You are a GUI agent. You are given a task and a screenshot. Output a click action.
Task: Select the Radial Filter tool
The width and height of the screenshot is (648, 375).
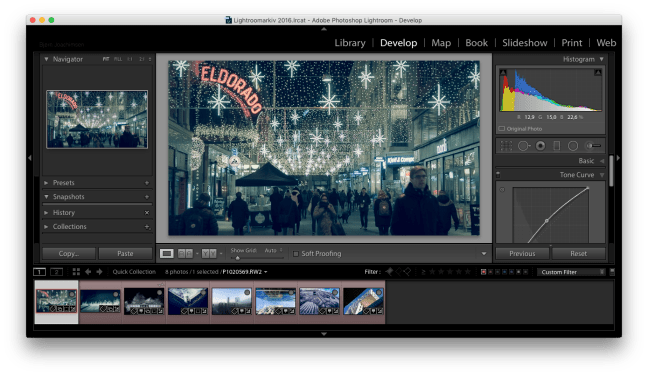coord(573,146)
